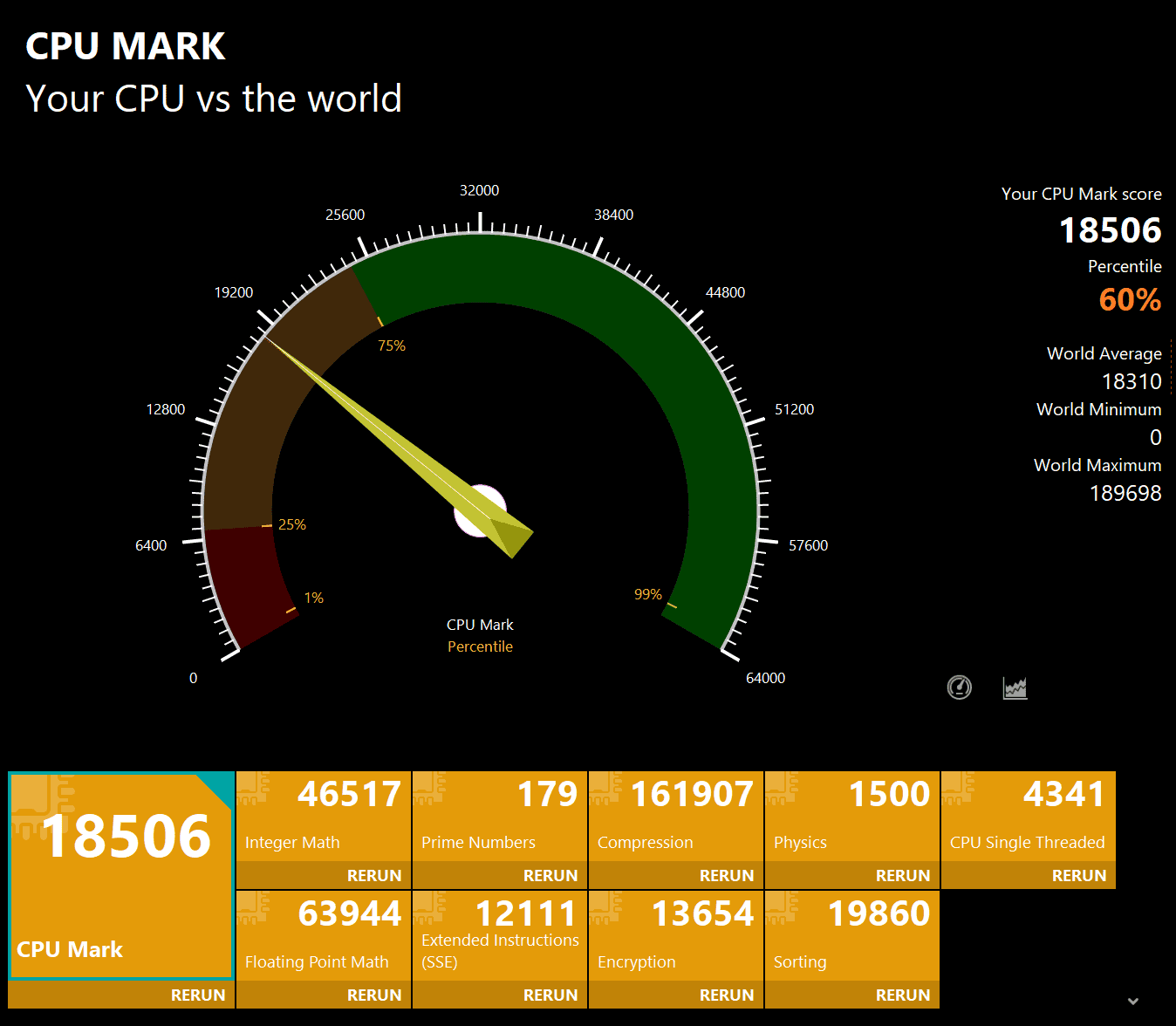
Task: Select the CPU Mark 18506 tile
Action: tap(121, 875)
